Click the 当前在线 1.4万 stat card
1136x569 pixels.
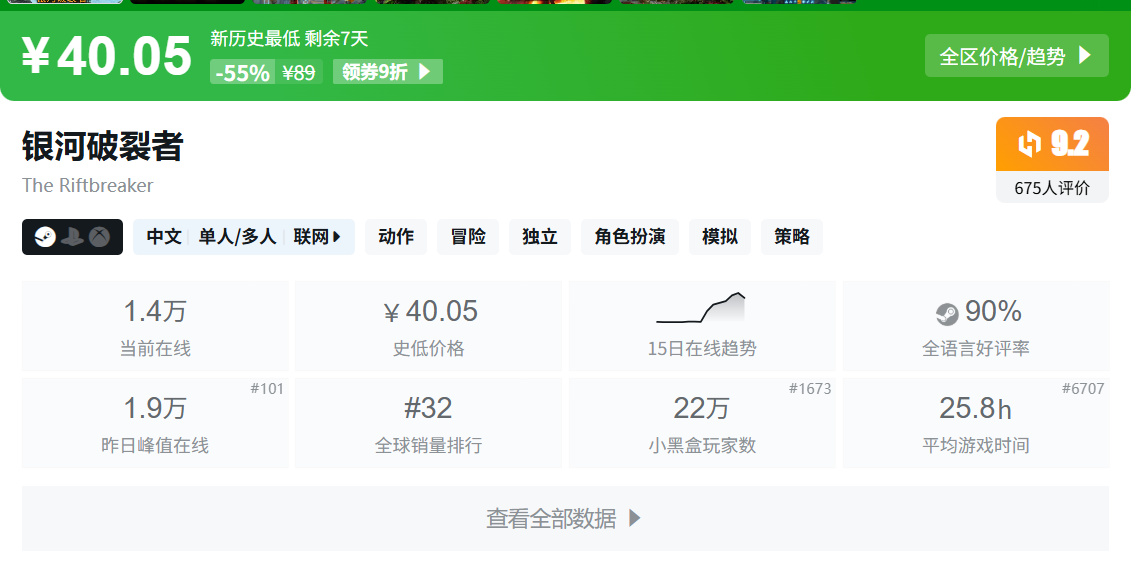(x=155, y=326)
